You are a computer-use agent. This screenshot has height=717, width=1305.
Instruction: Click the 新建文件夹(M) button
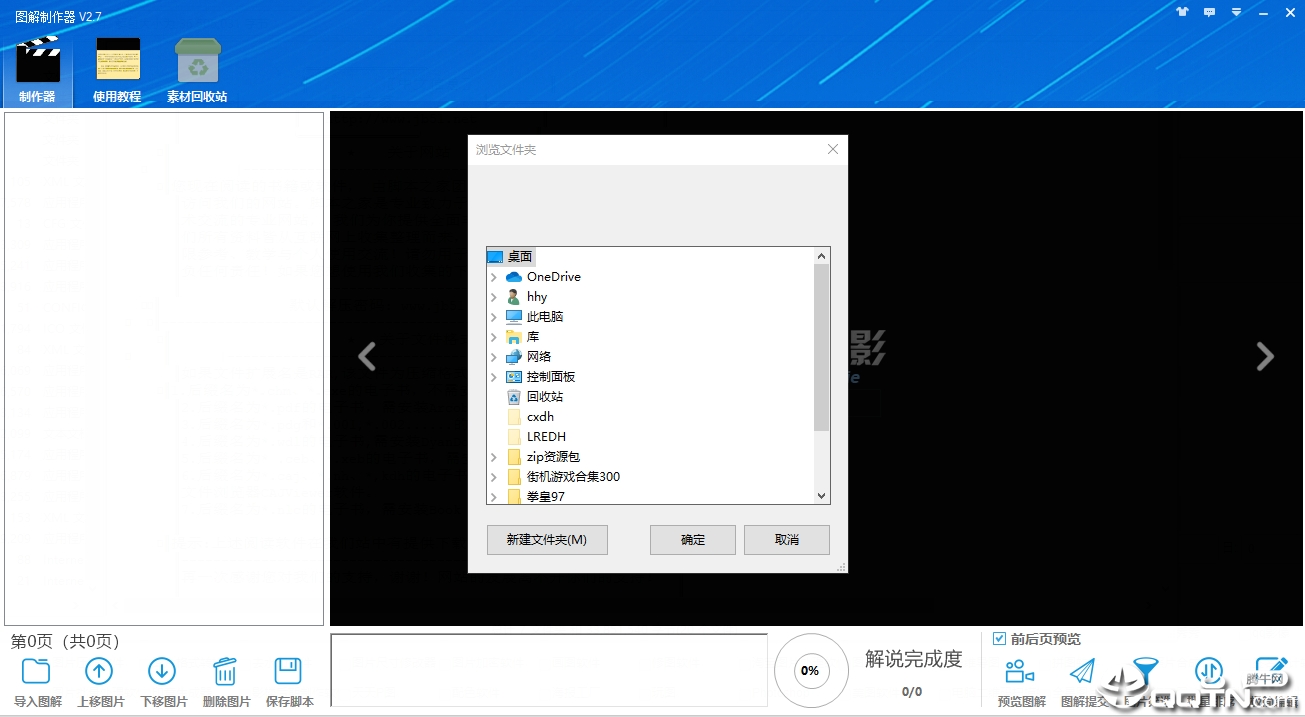pyautogui.click(x=546, y=539)
